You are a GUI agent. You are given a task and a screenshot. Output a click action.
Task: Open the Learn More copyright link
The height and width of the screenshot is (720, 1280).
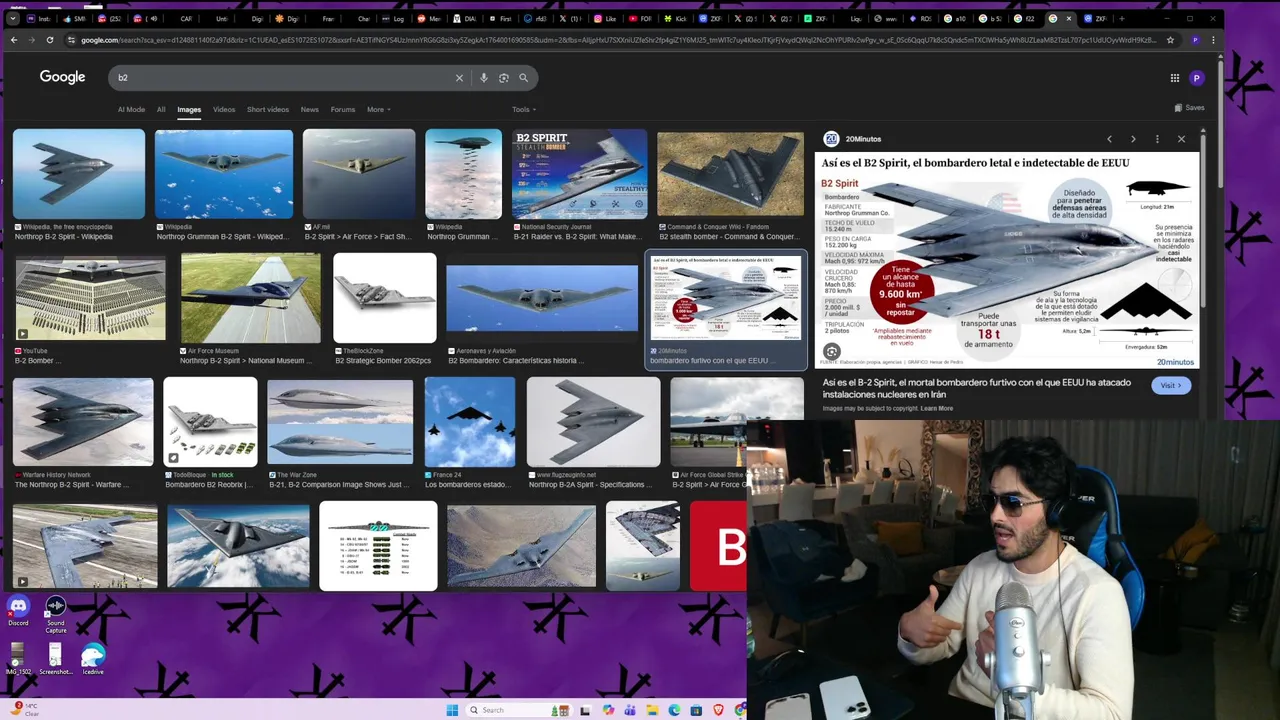(x=937, y=408)
